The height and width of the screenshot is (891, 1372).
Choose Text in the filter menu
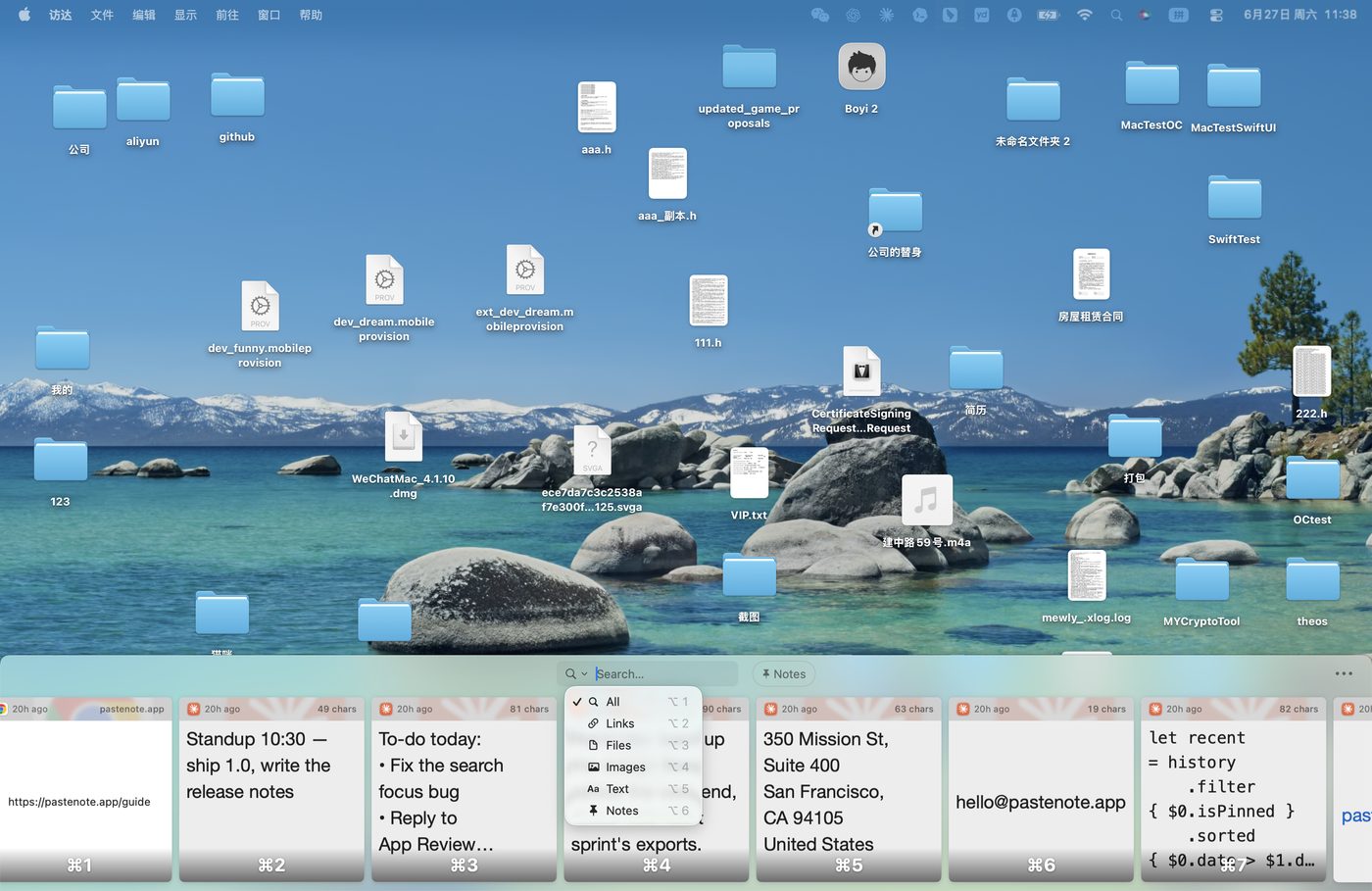pos(633,789)
